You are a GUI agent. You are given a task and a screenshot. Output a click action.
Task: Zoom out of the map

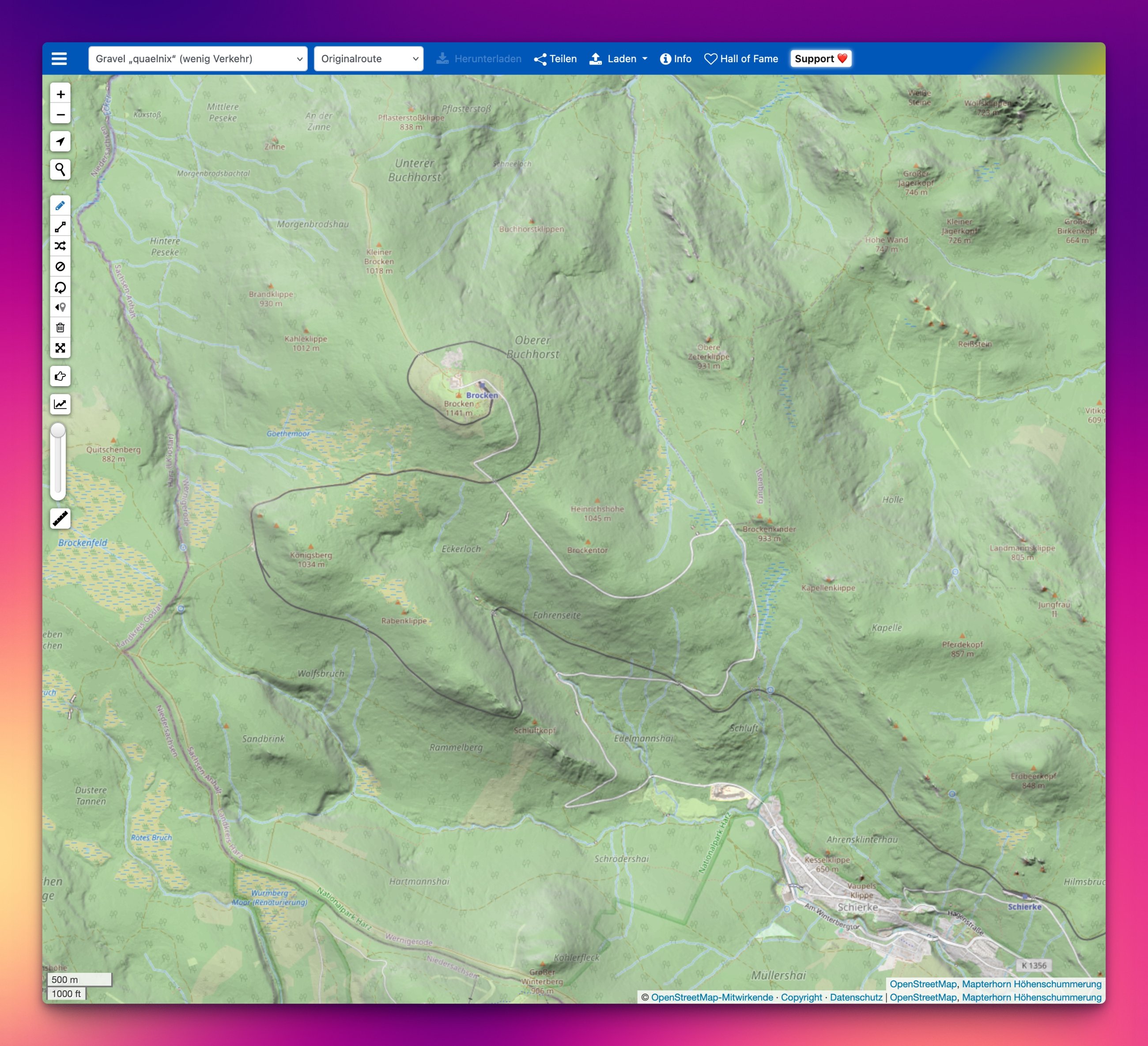(x=60, y=114)
